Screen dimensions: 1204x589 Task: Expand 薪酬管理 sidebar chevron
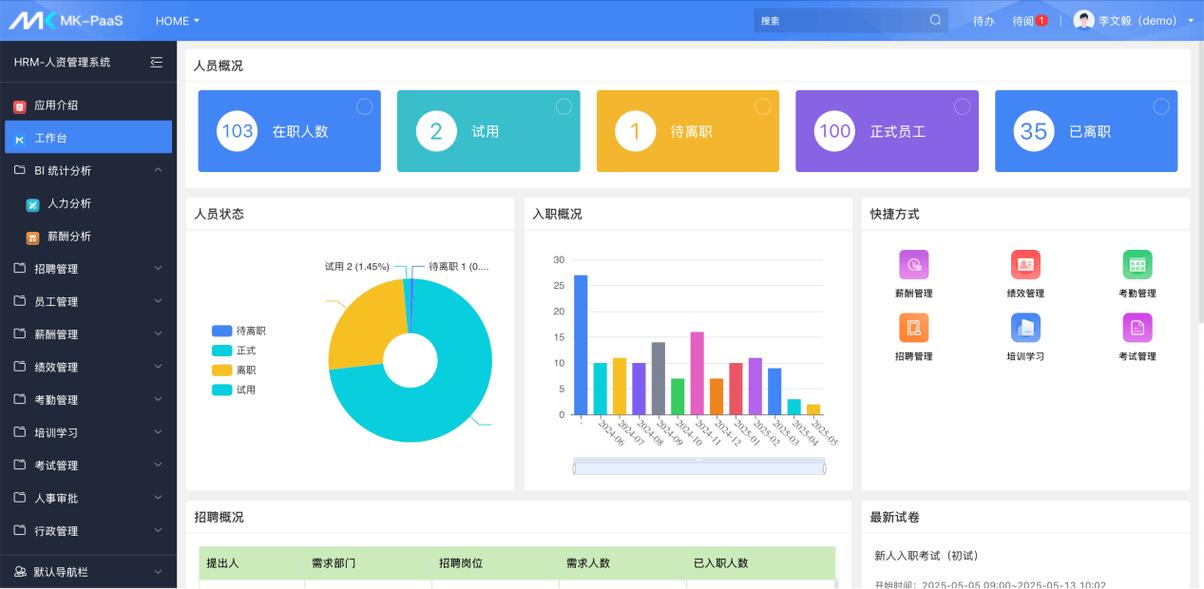click(x=158, y=334)
